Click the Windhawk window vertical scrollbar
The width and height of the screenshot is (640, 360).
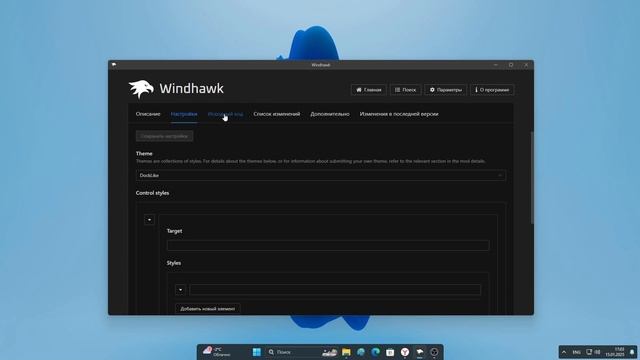(532, 178)
